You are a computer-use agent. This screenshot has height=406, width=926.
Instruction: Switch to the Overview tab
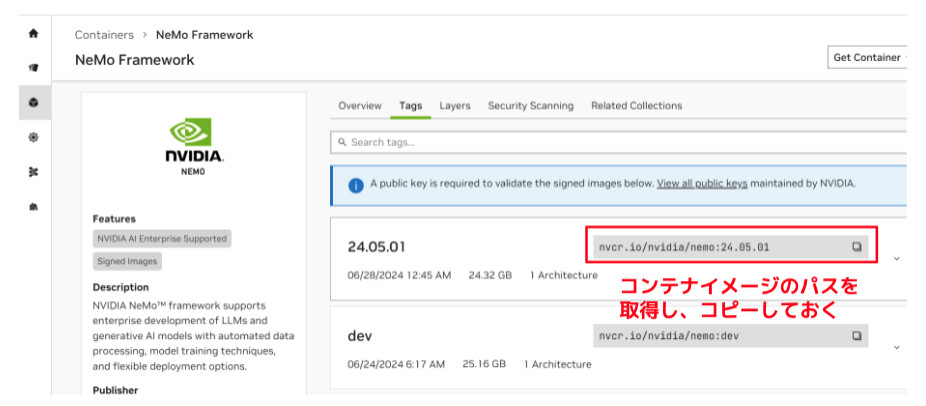(x=360, y=106)
